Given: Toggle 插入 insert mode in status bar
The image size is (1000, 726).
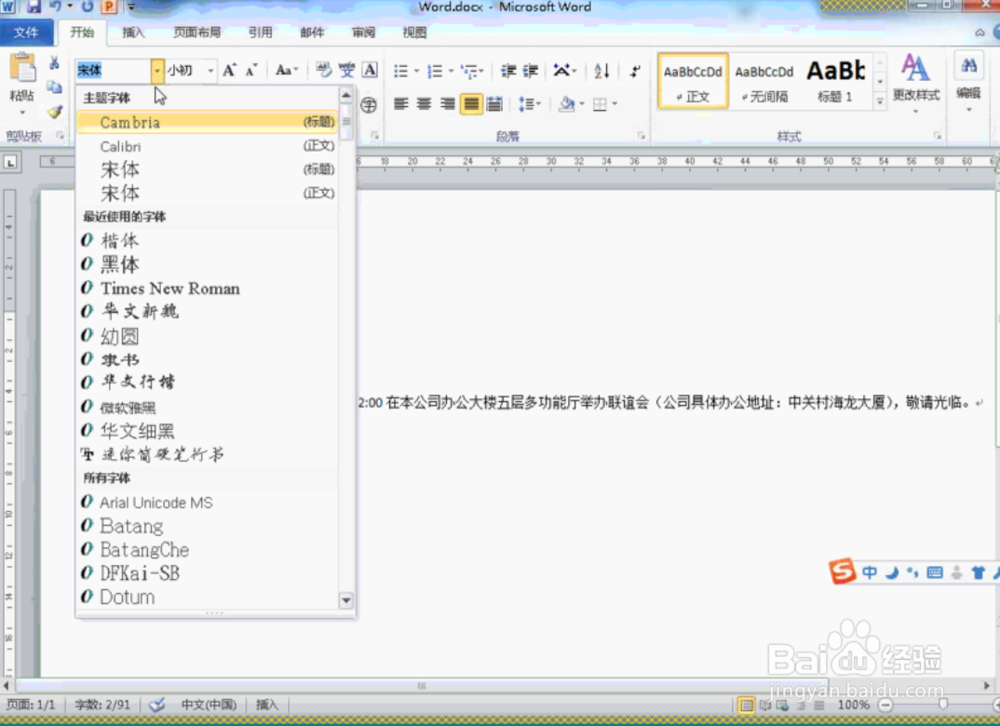Looking at the screenshot, I should (267, 704).
